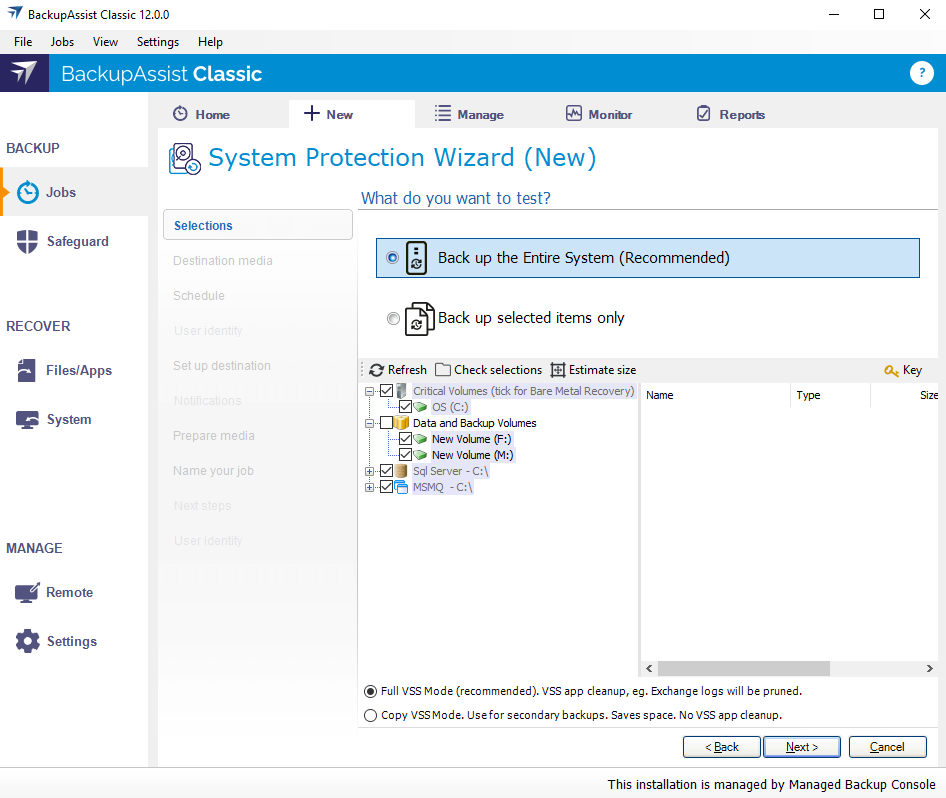Click the Next button
This screenshot has width=946, height=798.
(802, 747)
